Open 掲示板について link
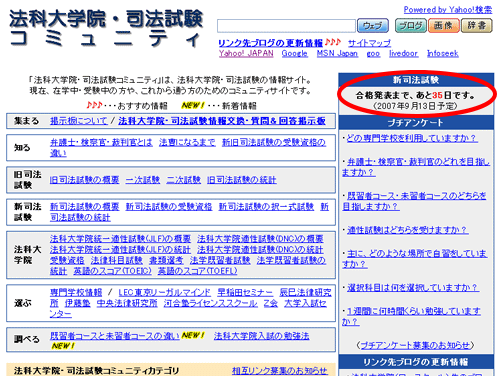500x376 pixels. [79, 121]
